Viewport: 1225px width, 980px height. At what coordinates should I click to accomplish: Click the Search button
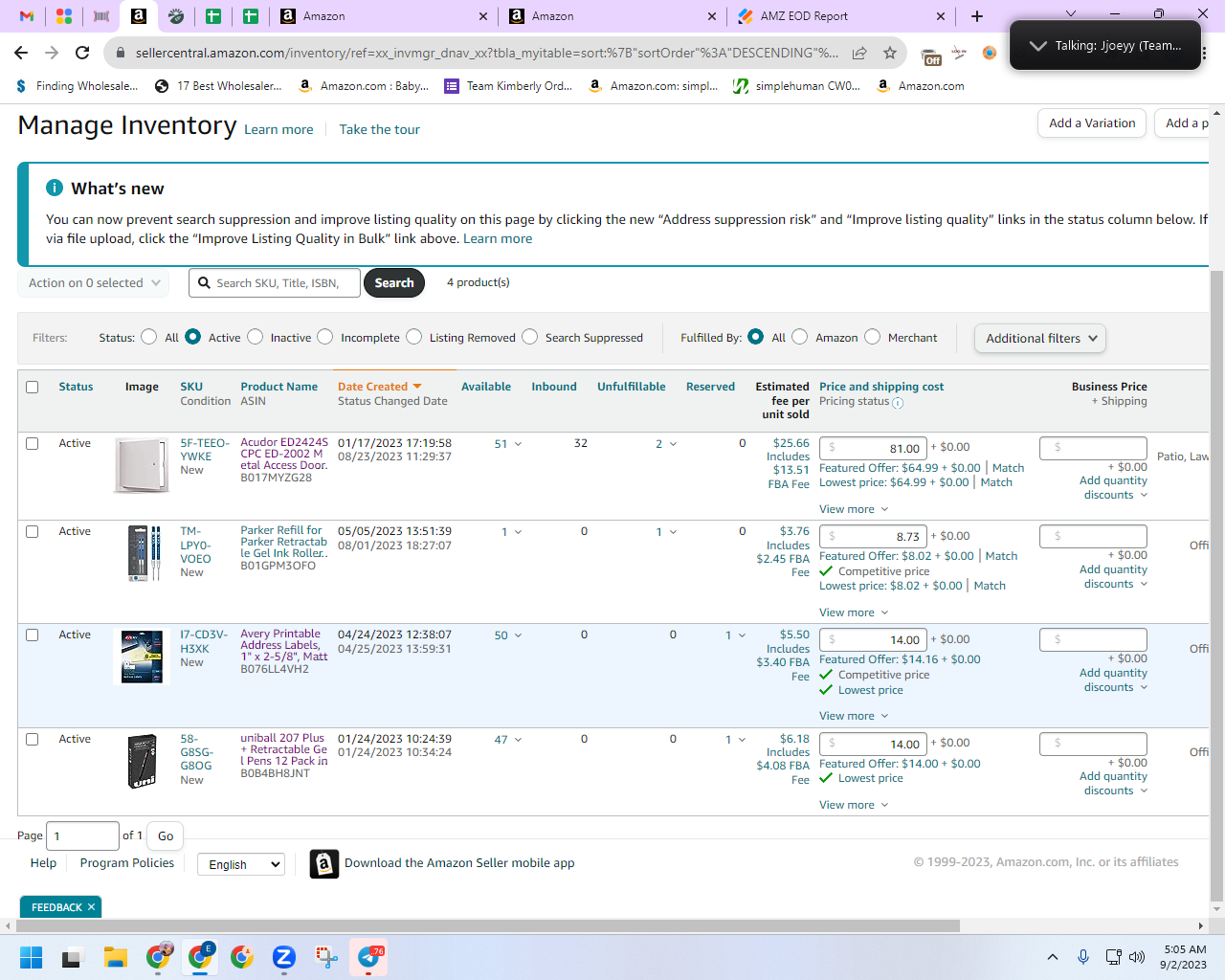(x=394, y=283)
